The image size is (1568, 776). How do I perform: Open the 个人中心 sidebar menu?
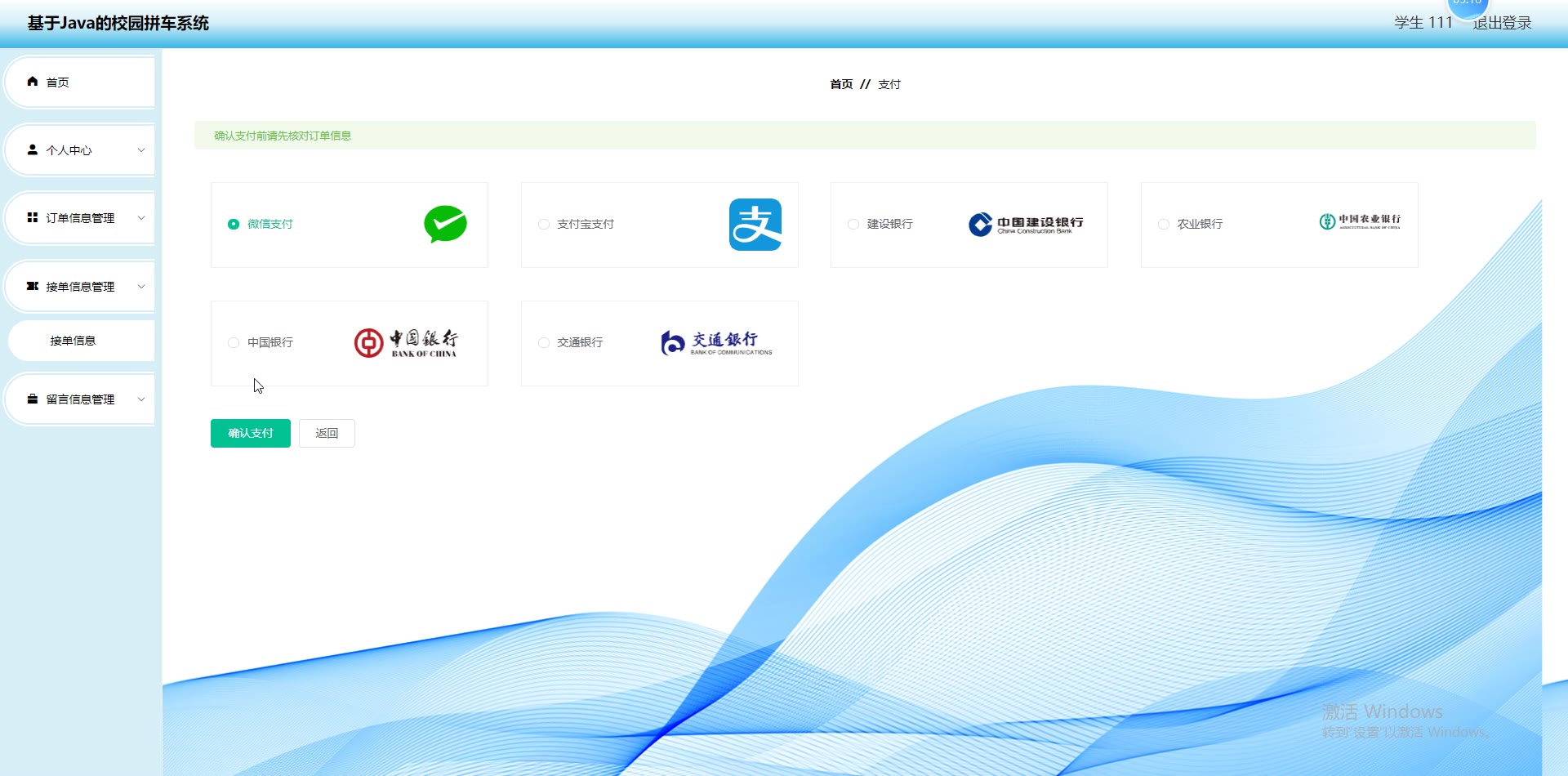pyautogui.click(x=80, y=149)
